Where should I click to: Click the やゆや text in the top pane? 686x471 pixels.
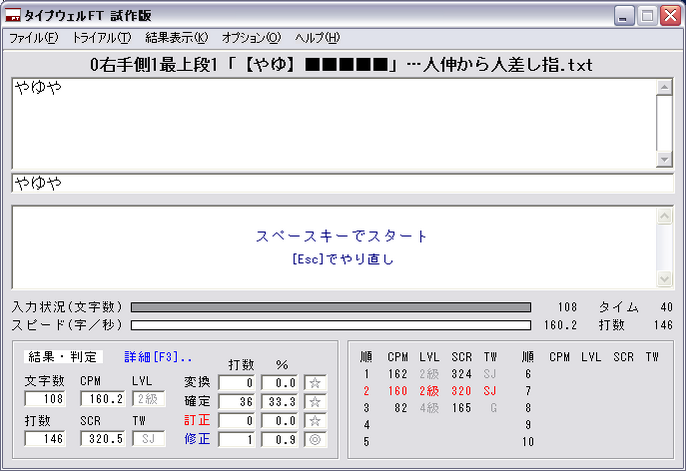click(x=38, y=88)
